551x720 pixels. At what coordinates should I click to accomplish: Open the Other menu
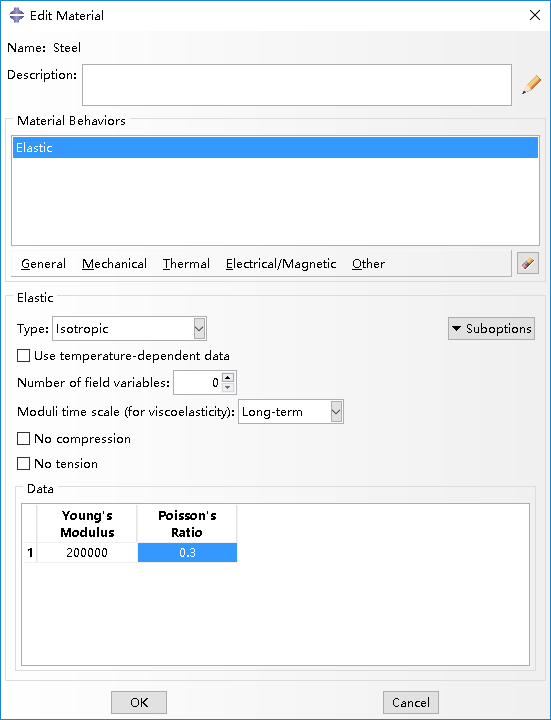(x=368, y=264)
